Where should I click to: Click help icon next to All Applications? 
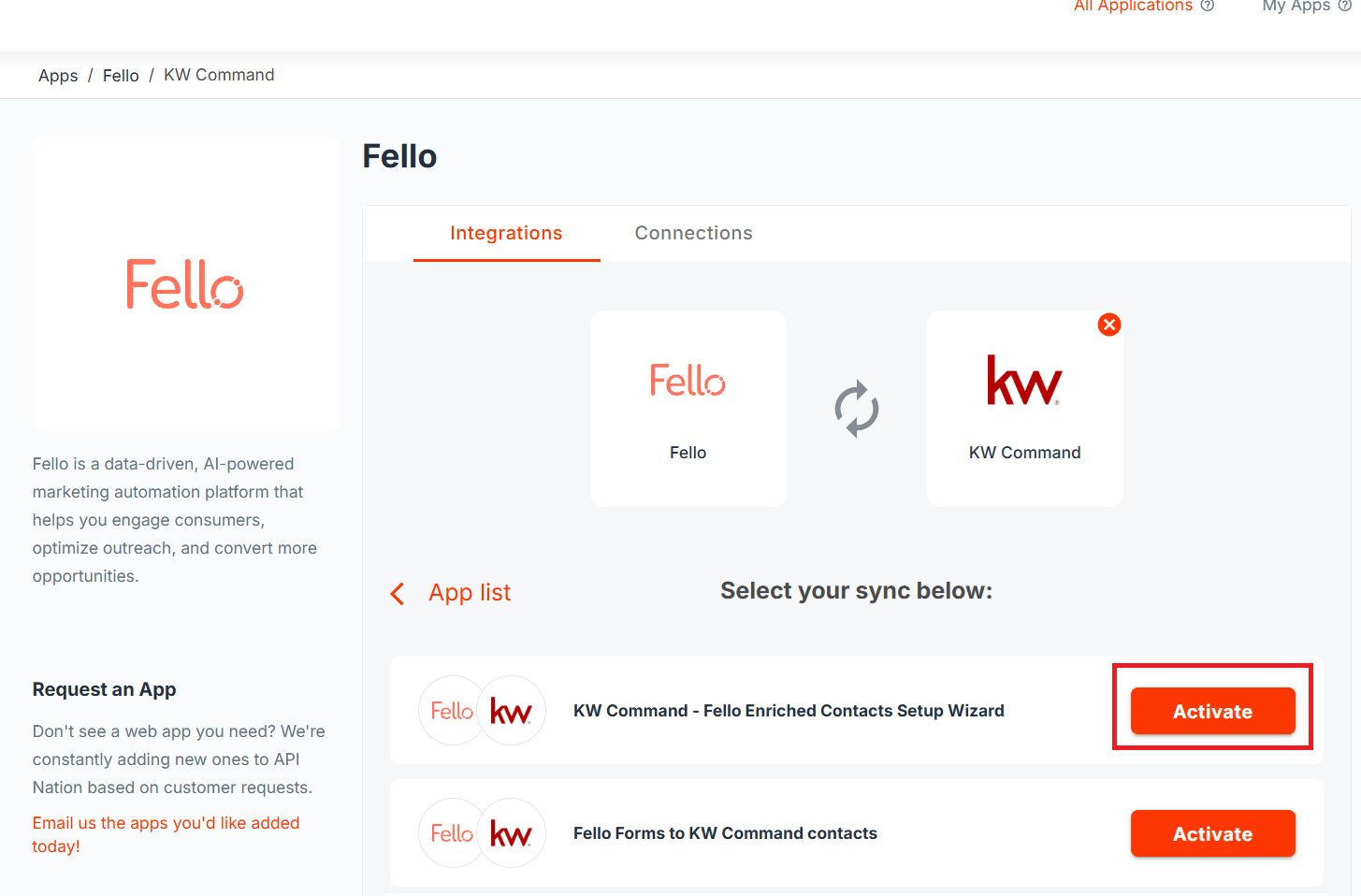tap(1208, 6)
